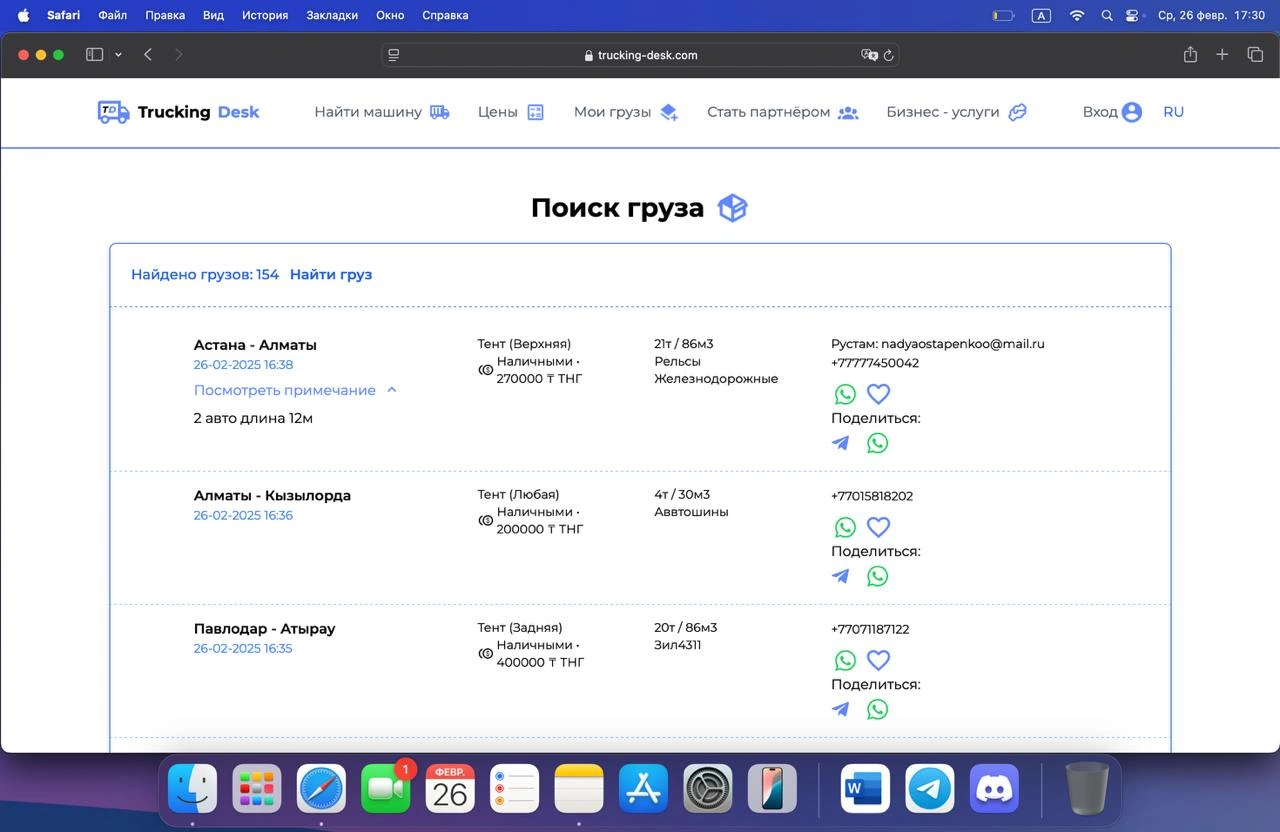
Task: Share Алматы - Кызылорда cargo via WhatsApp
Action: click(877, 576)
